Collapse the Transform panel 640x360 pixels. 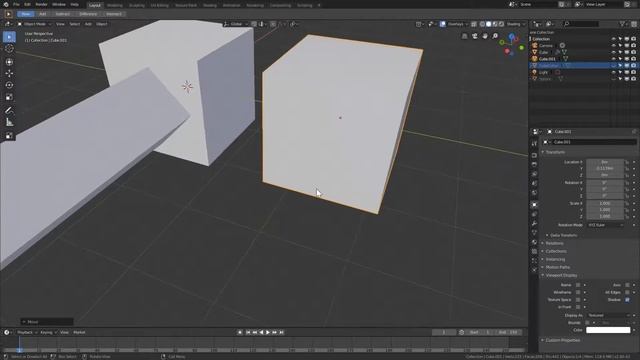pyautogui.click(x=555, y=152)
